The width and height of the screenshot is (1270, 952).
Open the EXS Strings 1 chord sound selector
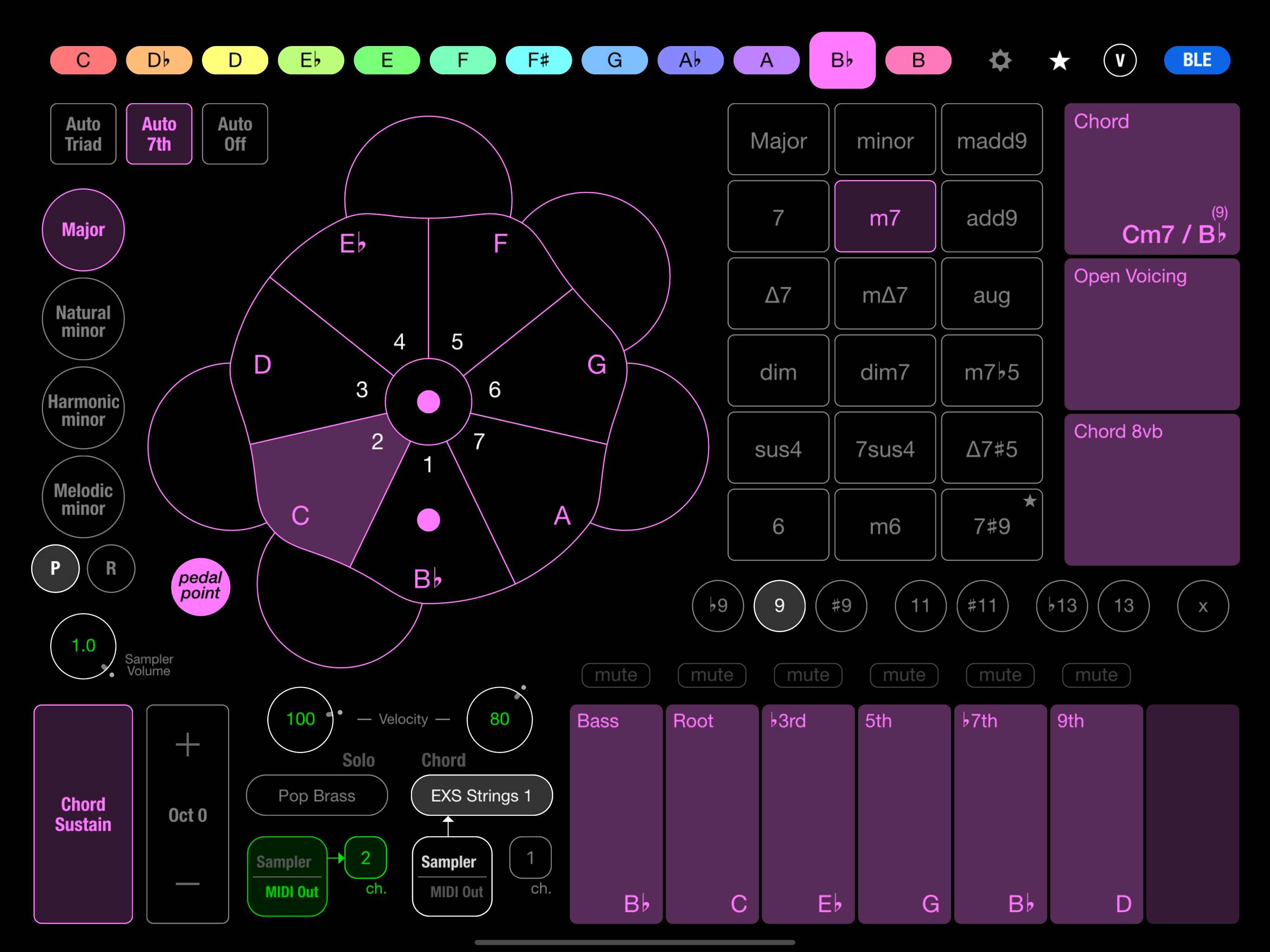481,795
